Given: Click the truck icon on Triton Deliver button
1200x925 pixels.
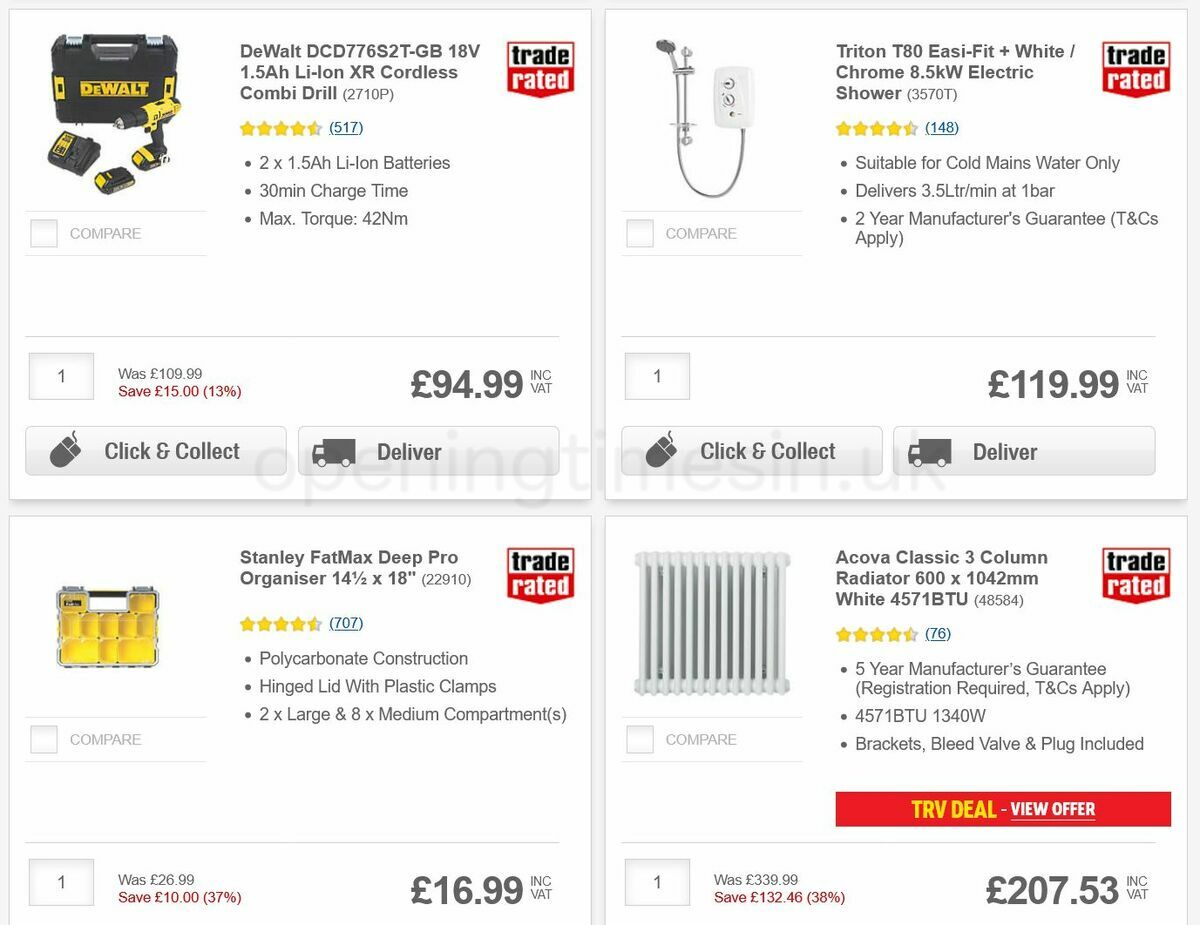Looking at the screenshot, I should [932, 451].
